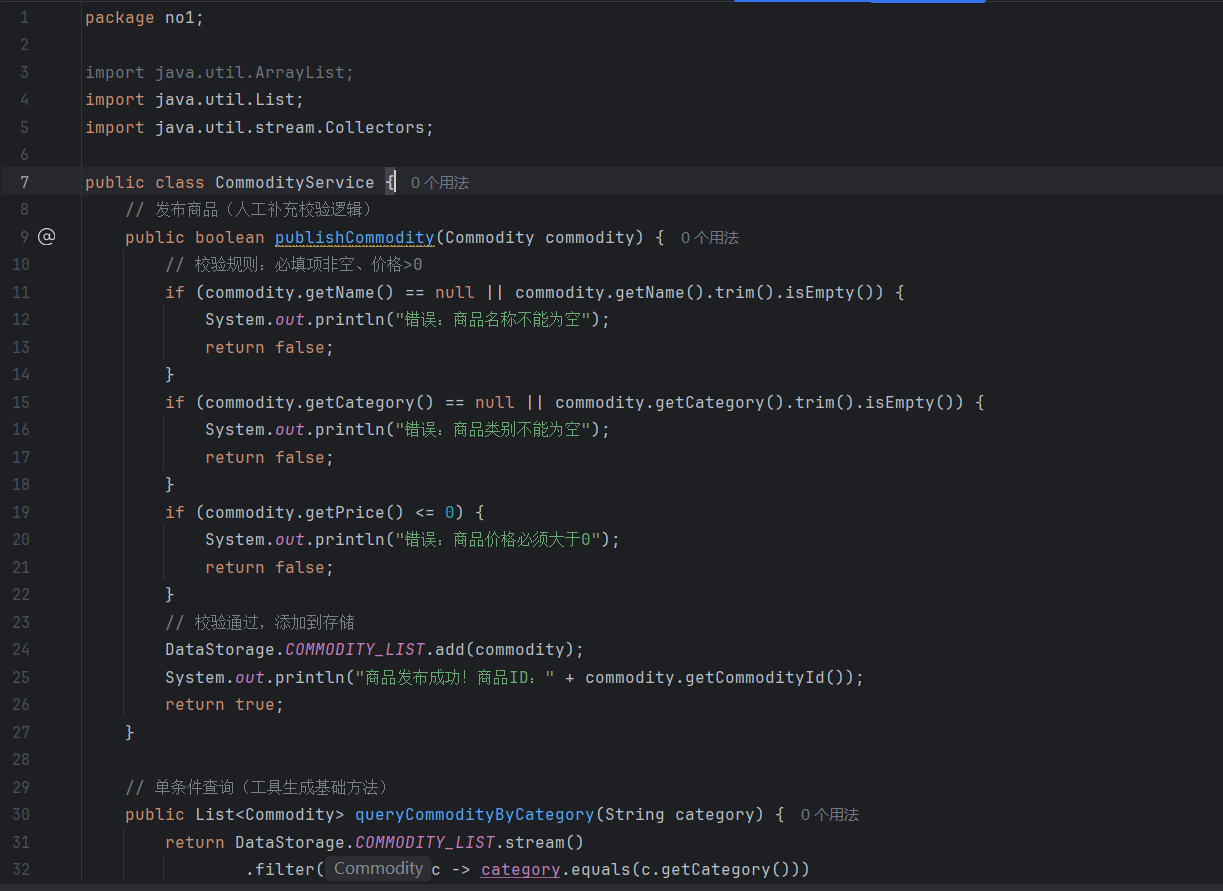Click the @ gutter icon beside publishCommodity
Image resolution: width=1223 pixels, height=891 pixels.
point(46,237)
